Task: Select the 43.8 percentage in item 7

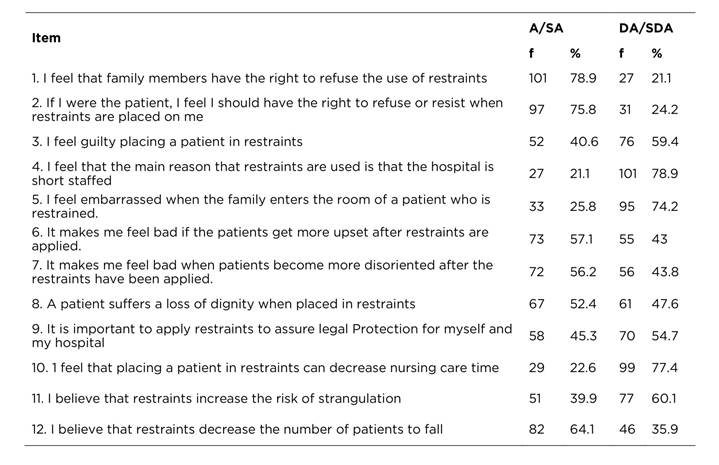Action: pos(665,271)
